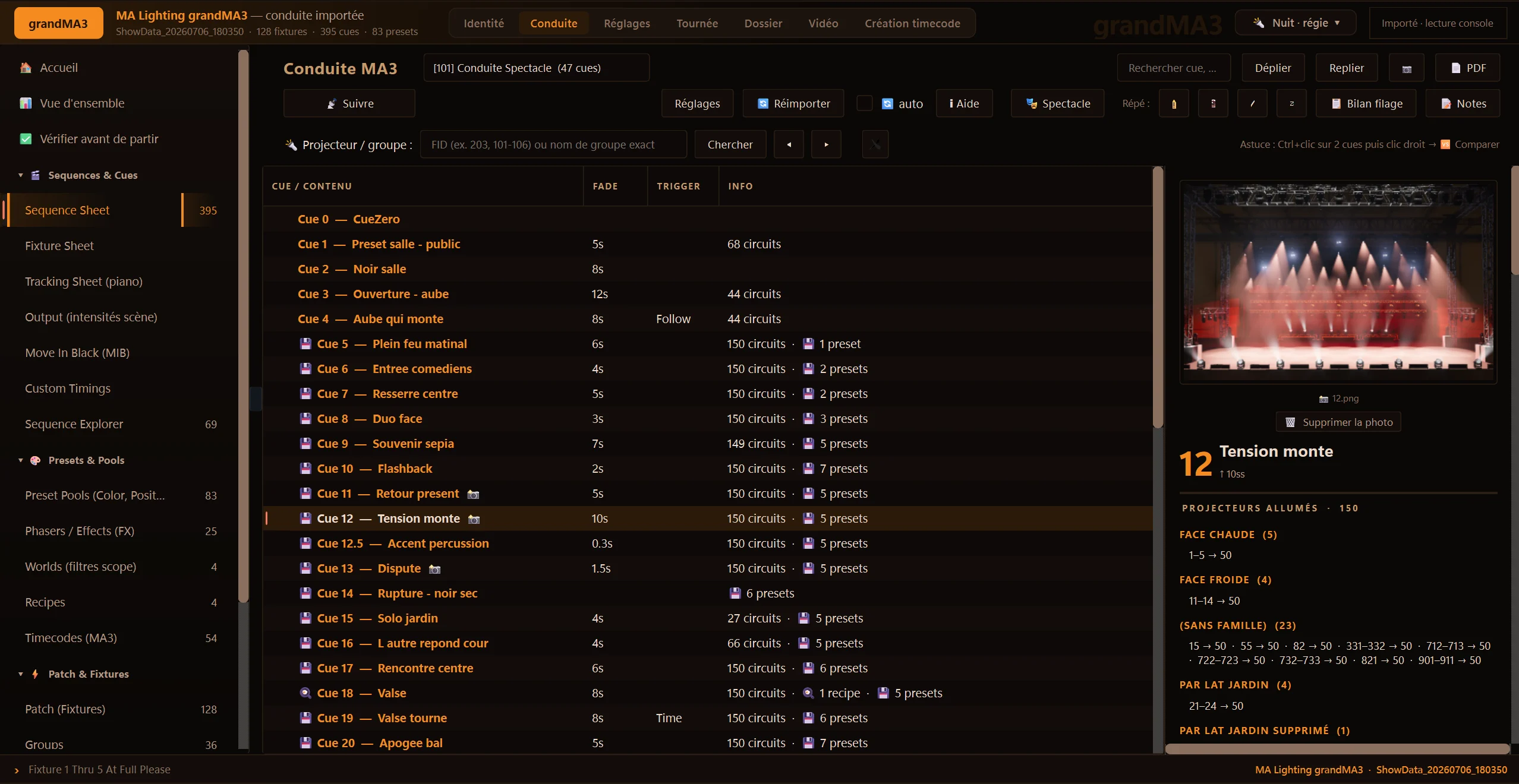The image size is (1519, 784).
Task: Click the camera snapshot button beside Replier
Action: [x=1406, y=68]
